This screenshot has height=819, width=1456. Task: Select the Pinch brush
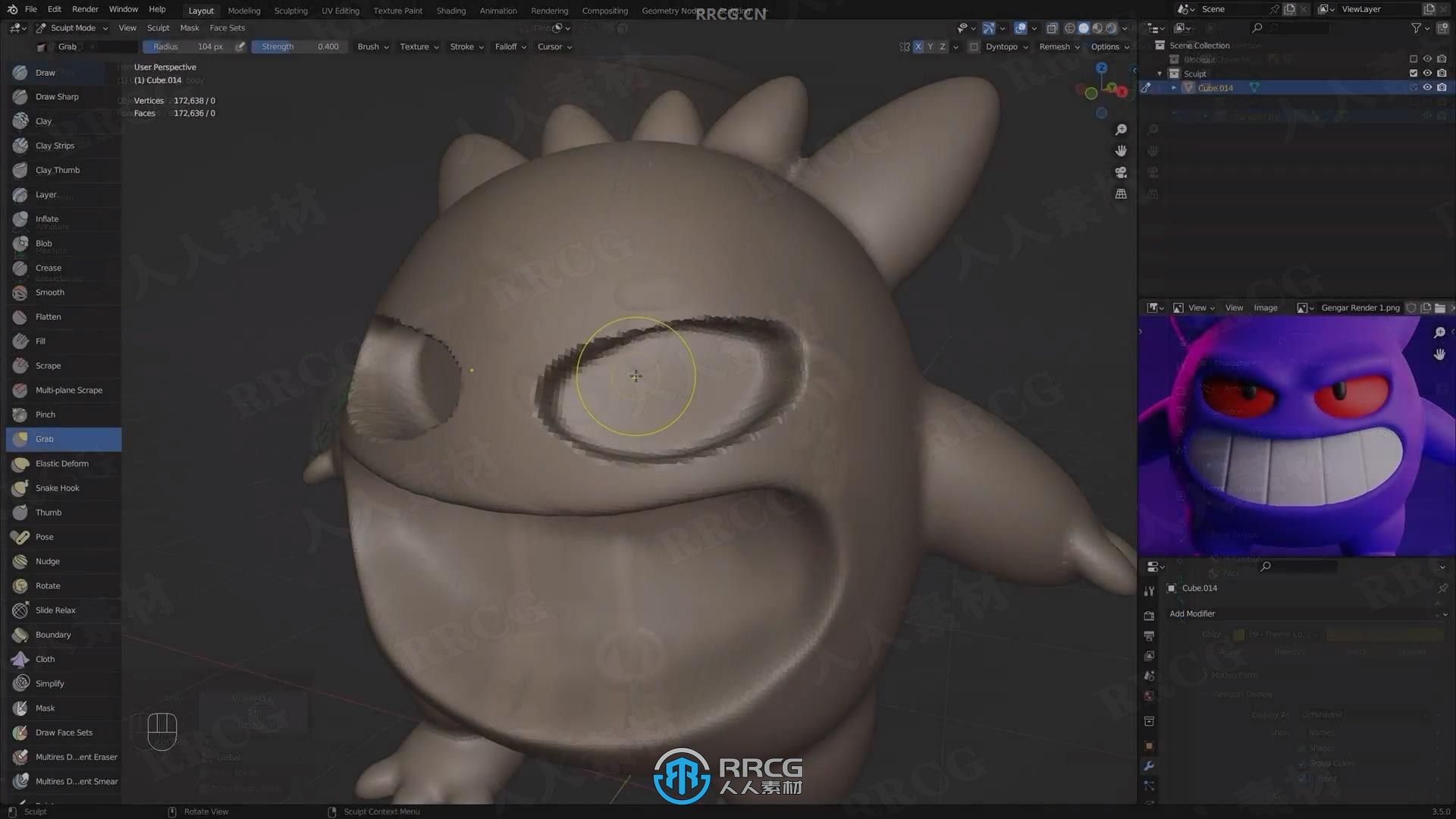[64, 415]
